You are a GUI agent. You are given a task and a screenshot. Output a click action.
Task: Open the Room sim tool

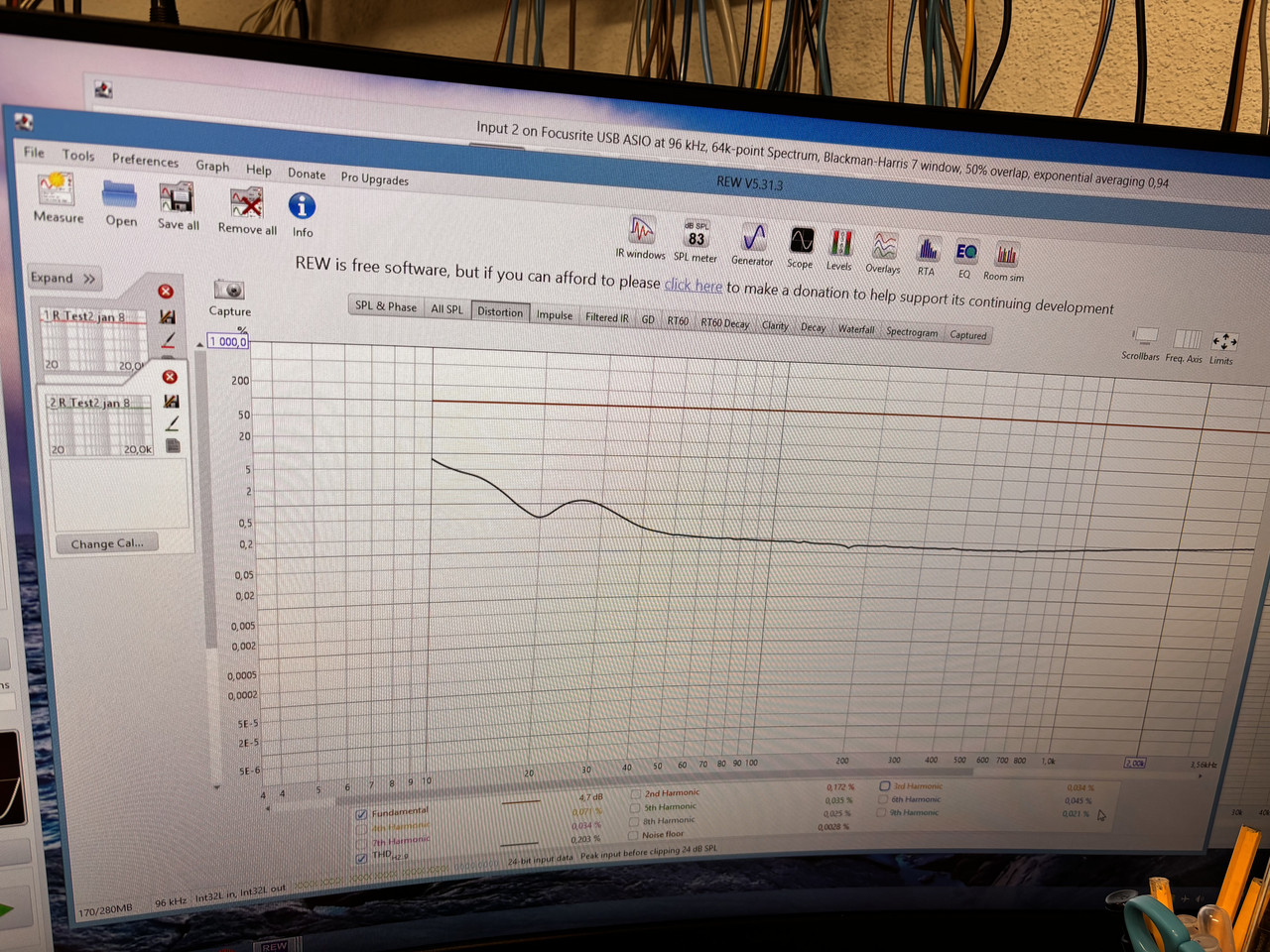click(1006, 255)
